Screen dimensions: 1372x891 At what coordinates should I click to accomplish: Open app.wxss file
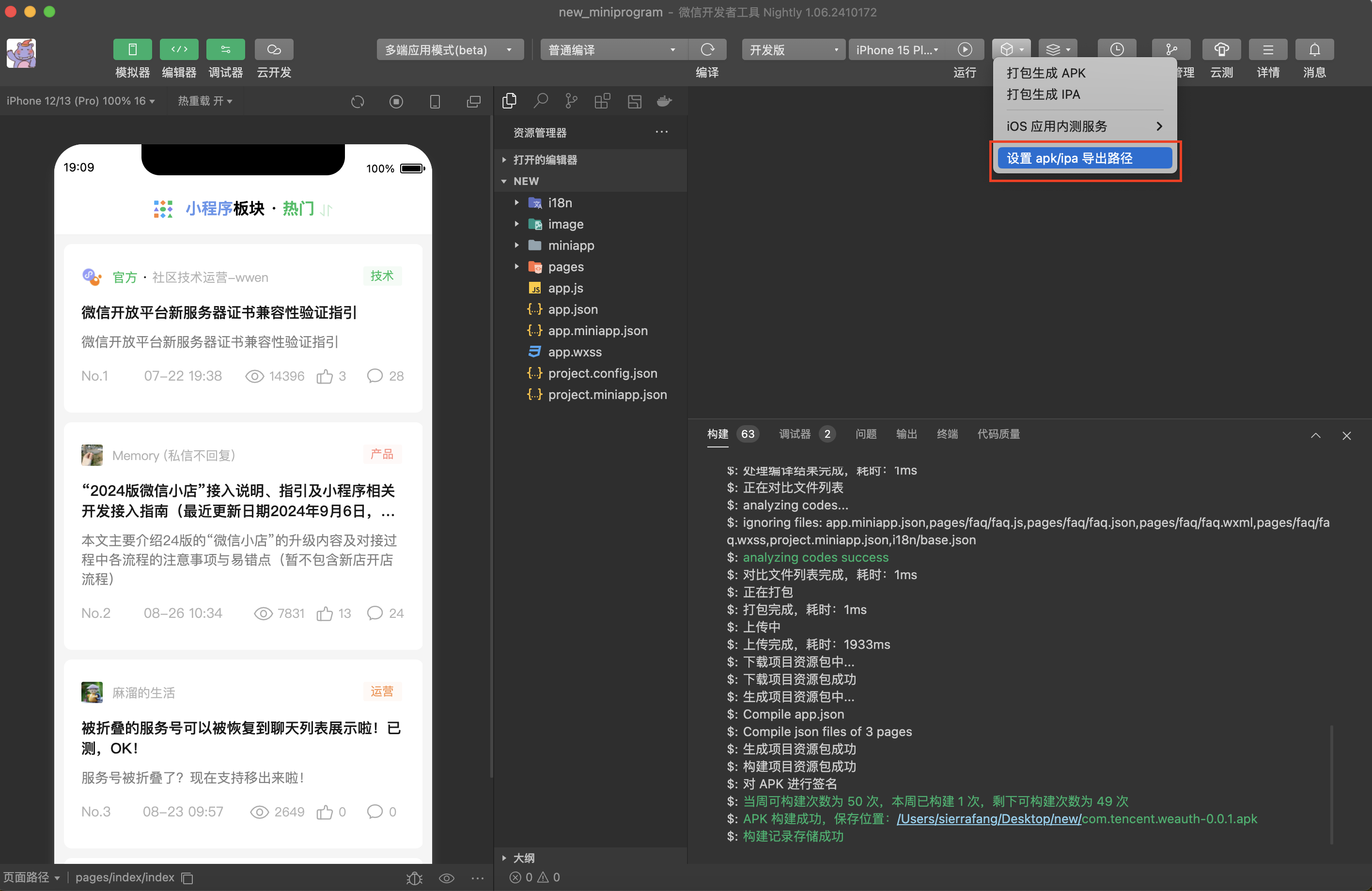pos(591,352)
